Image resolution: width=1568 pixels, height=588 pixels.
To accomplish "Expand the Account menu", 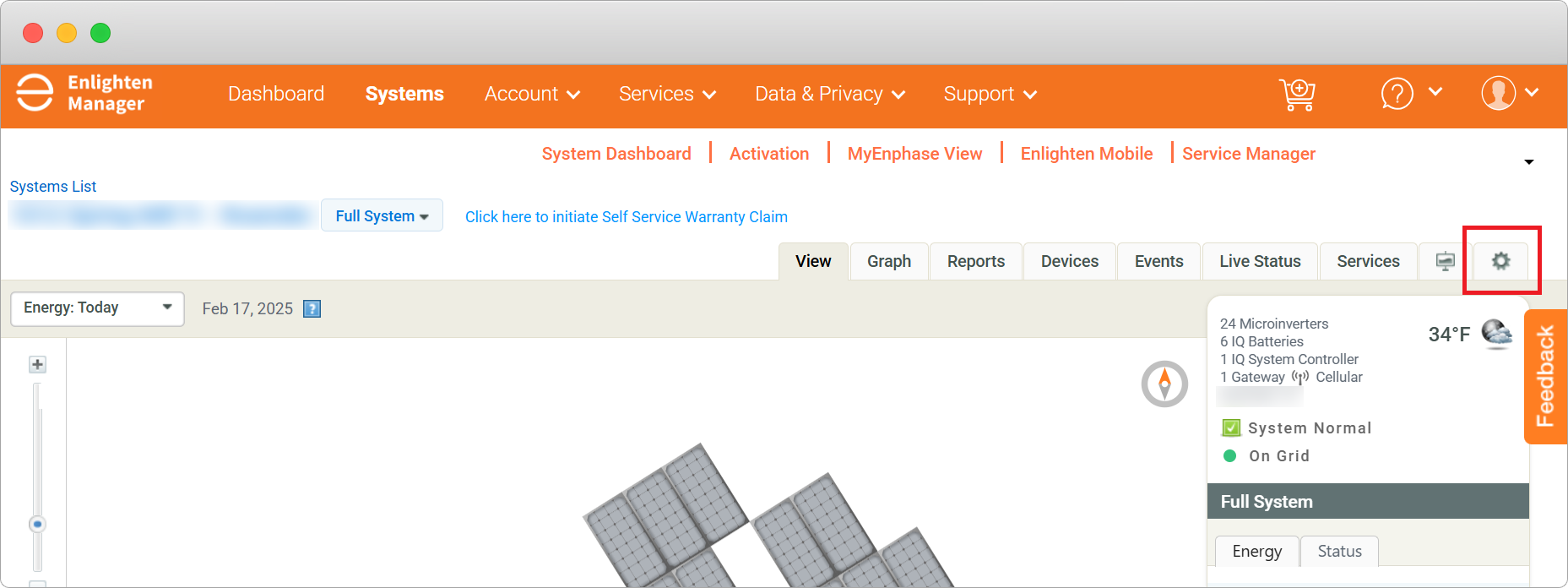I will point(532,94).
